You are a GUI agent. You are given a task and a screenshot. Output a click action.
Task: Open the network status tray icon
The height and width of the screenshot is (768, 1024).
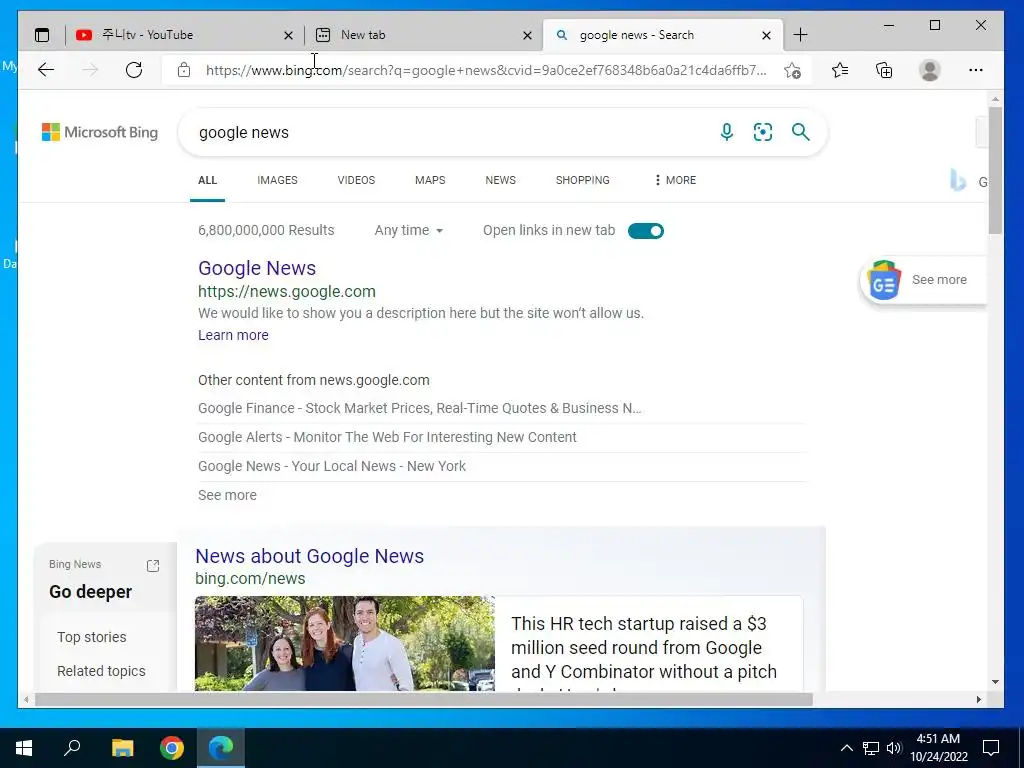(871, 748)
